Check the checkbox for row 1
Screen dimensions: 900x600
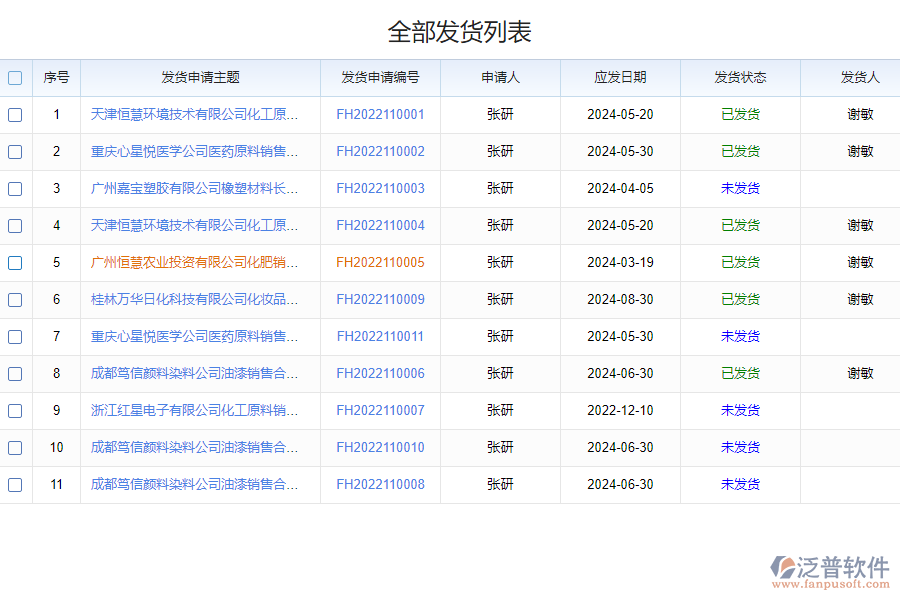(x=15, y=115)
